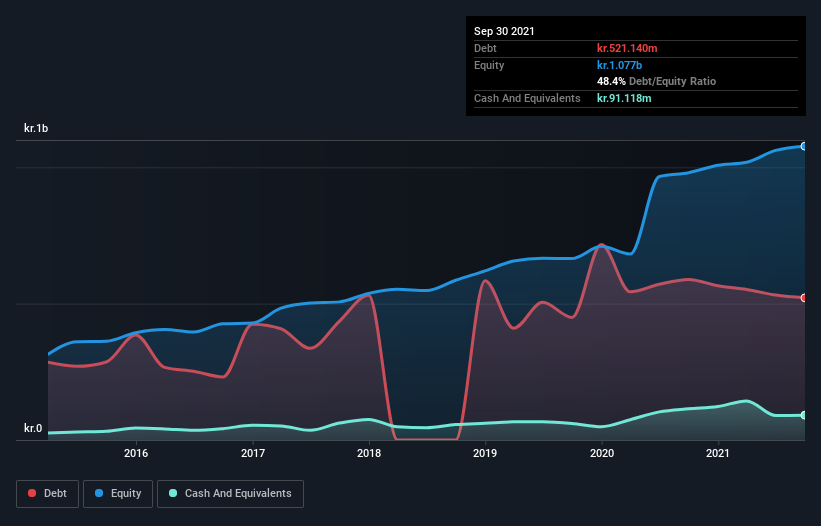The width and height of the screenshot is (821, 526).
Task: Click the teal Cash legend dot
Action: pyautogui.click(x=173, y=493)
